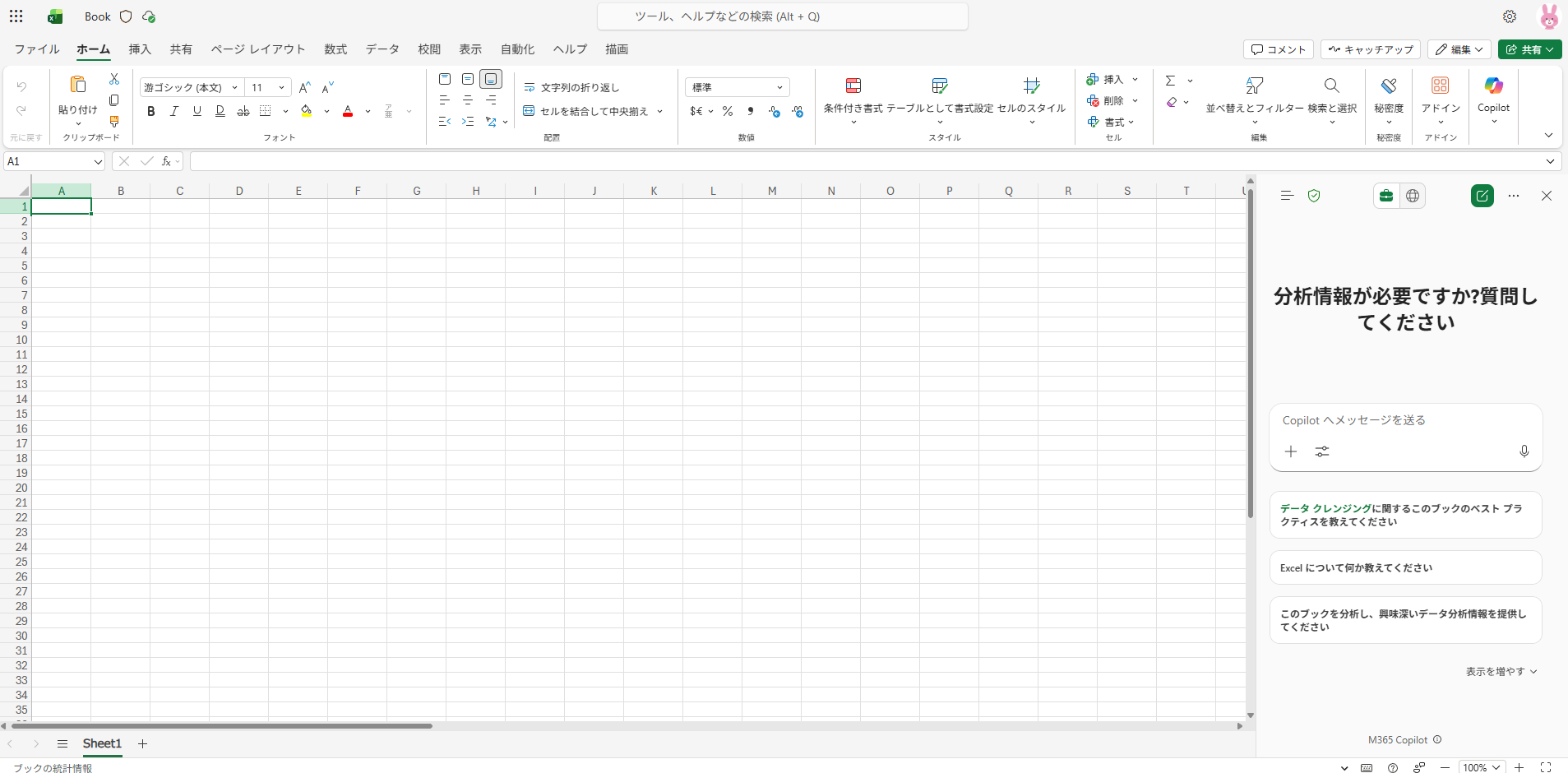Switch to the データ ribbon tab
This screenshot has width=1568, height=773.
(x=382, y=49)
